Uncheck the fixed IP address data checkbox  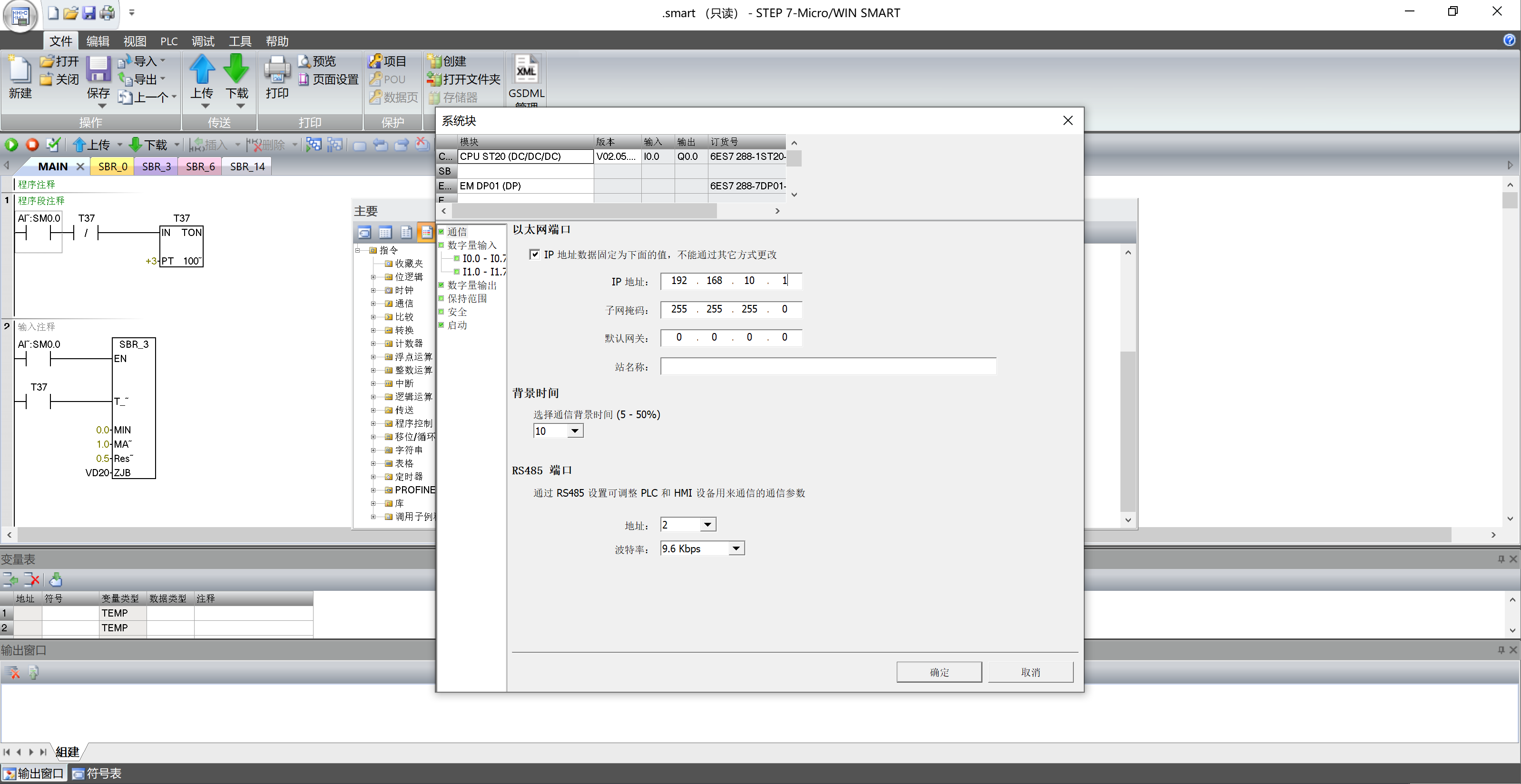pyautogui.click(x=534, y=255)
